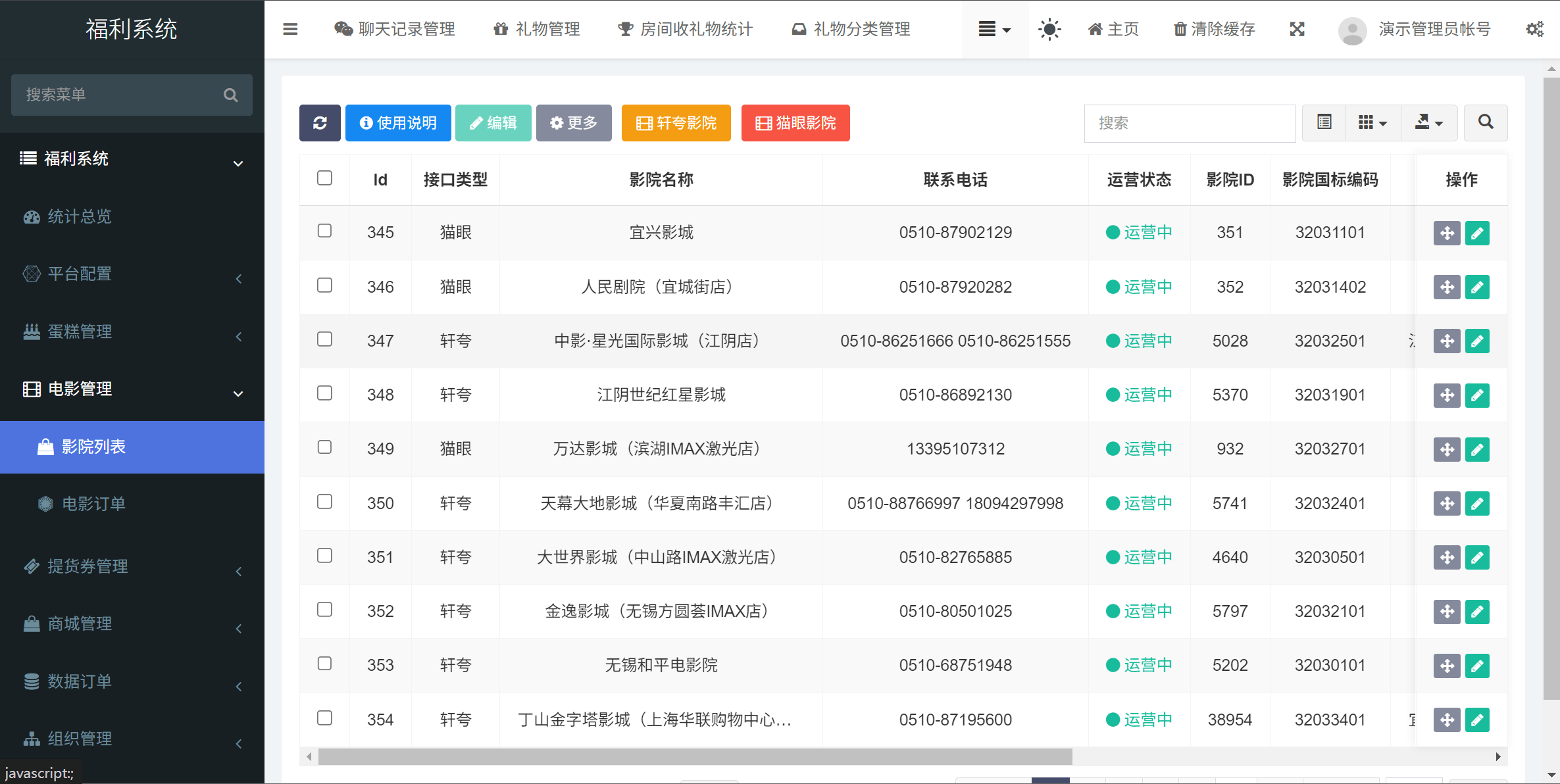Screen dimensions: 1560x784
Task: Expand the 提货券管理 sidebar menu
Action: pos(132,566)
